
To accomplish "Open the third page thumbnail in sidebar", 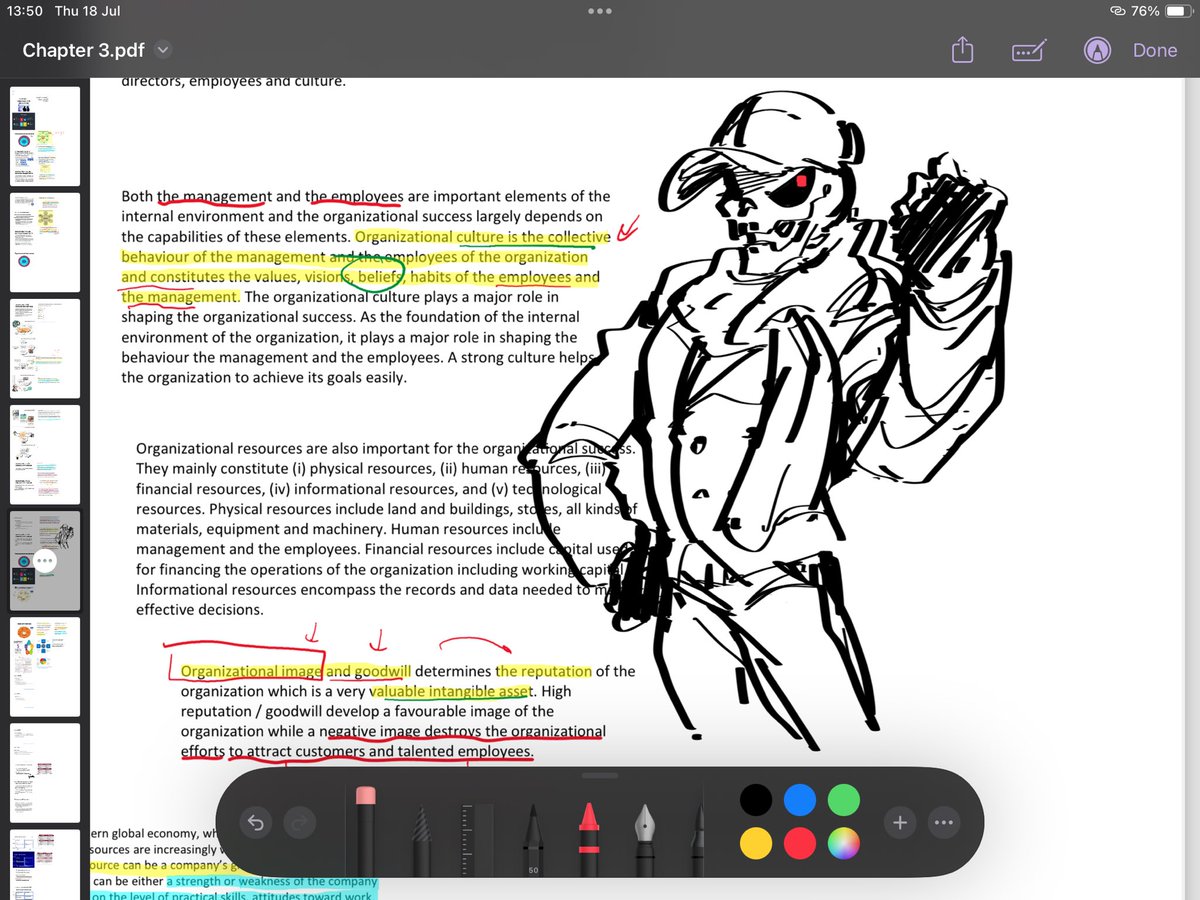I will click(x=45, y=347).
